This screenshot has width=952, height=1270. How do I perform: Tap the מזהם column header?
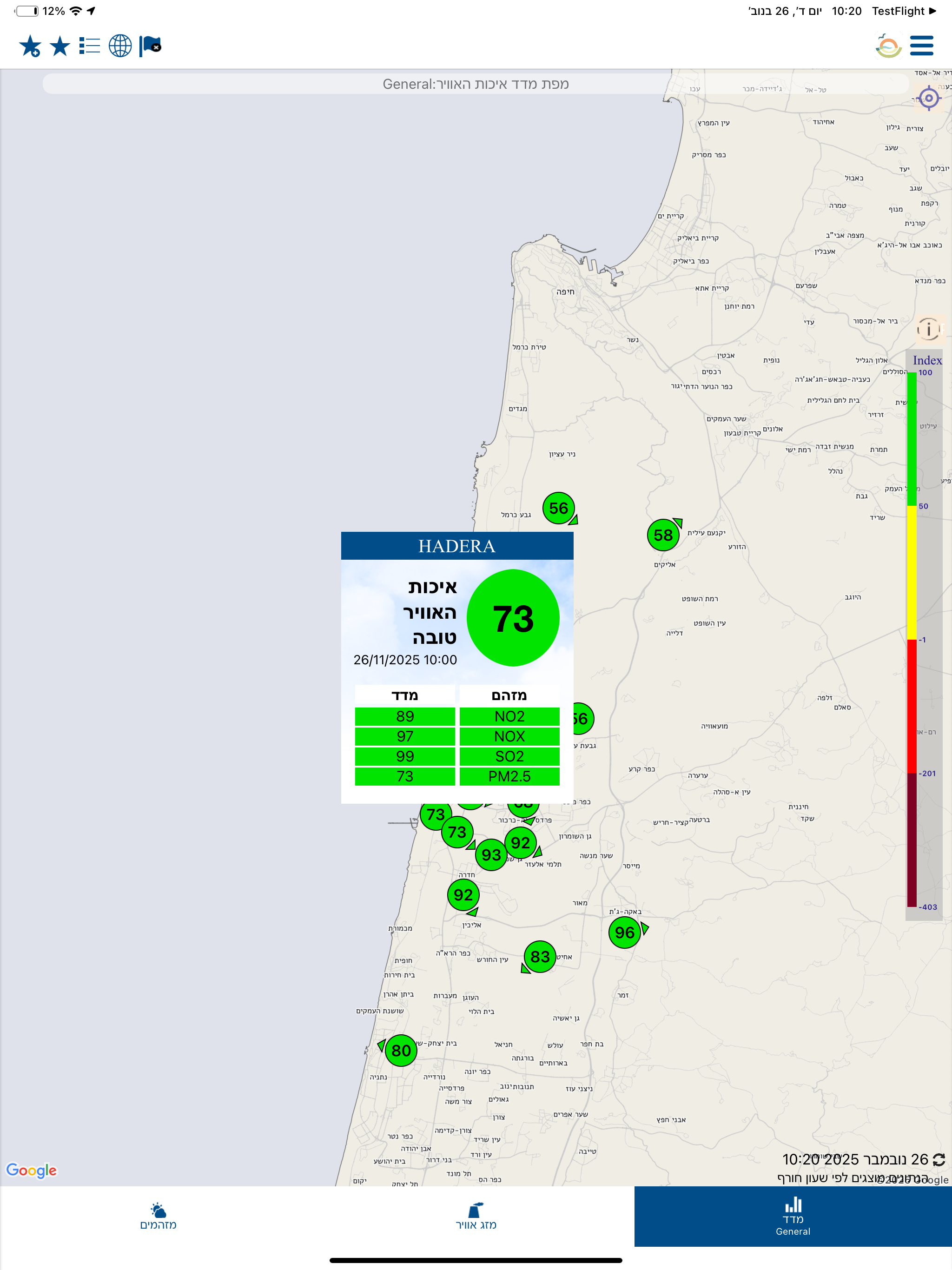509,695
